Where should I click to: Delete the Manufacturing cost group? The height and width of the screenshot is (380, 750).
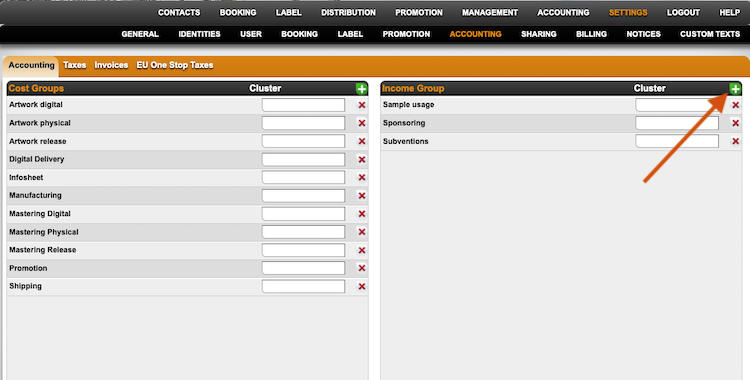pyautogui.click(x=362, y=196)
